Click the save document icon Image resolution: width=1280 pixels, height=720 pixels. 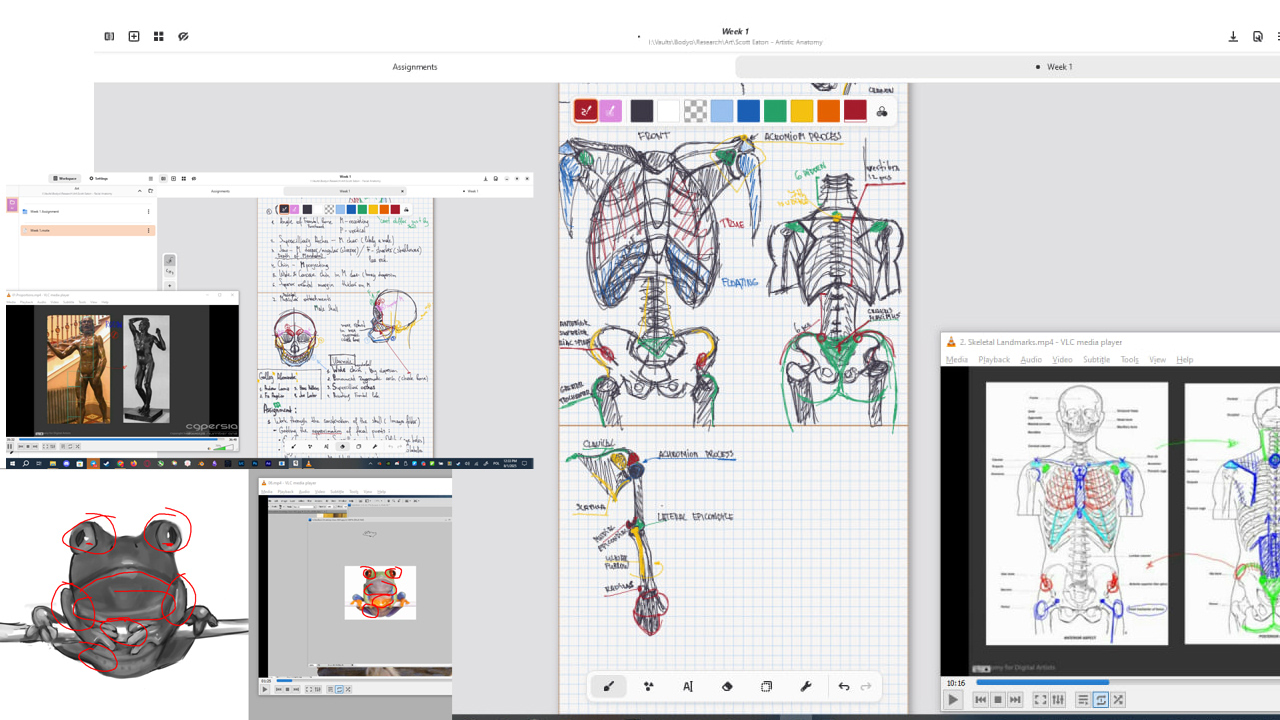pos(1233,36)
